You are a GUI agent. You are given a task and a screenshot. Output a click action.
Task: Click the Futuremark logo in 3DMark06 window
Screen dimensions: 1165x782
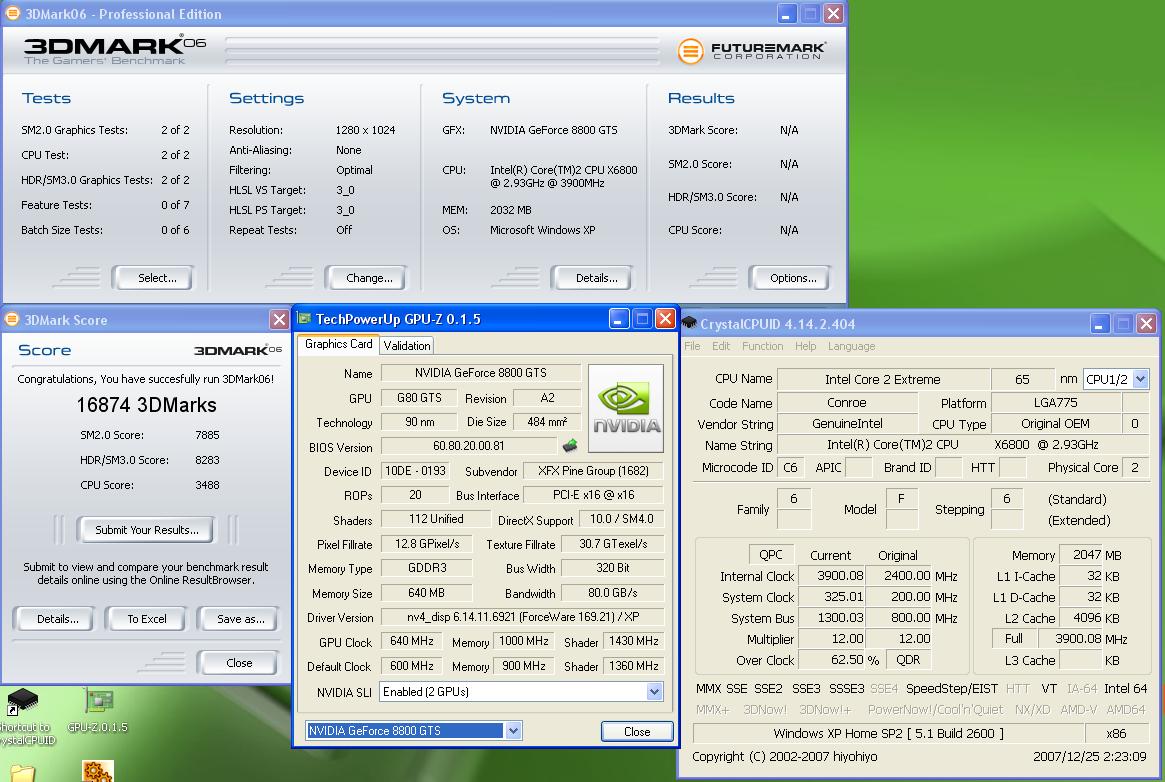pos(751,50)
